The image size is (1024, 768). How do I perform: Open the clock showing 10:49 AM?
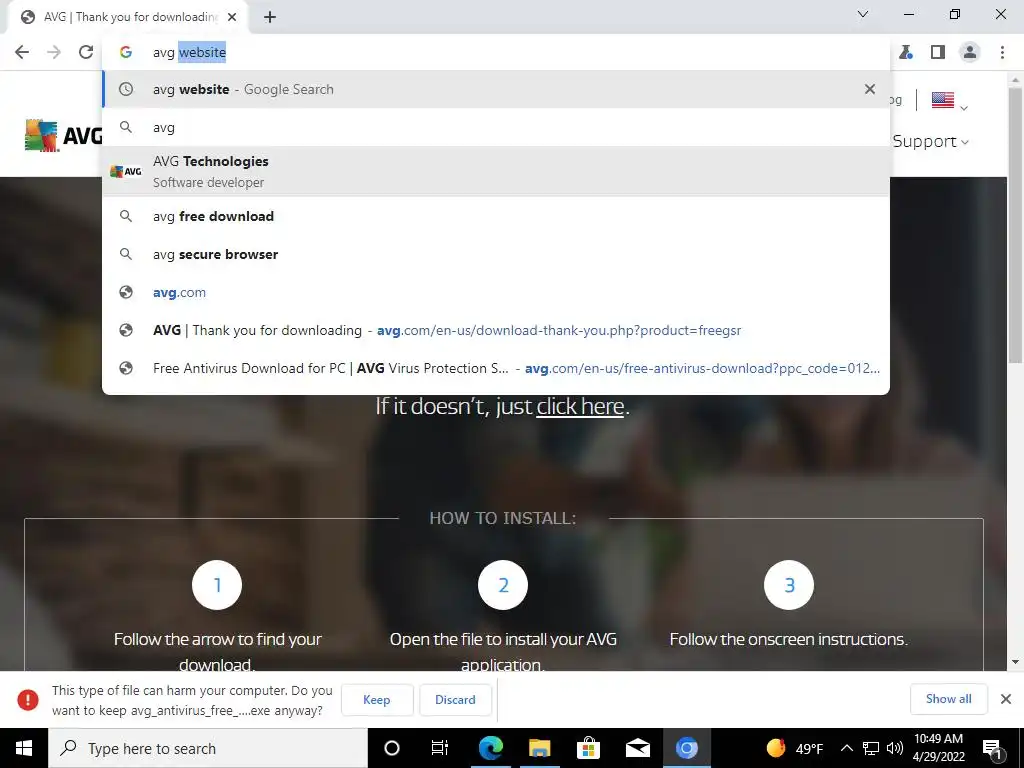pos(938,748)
